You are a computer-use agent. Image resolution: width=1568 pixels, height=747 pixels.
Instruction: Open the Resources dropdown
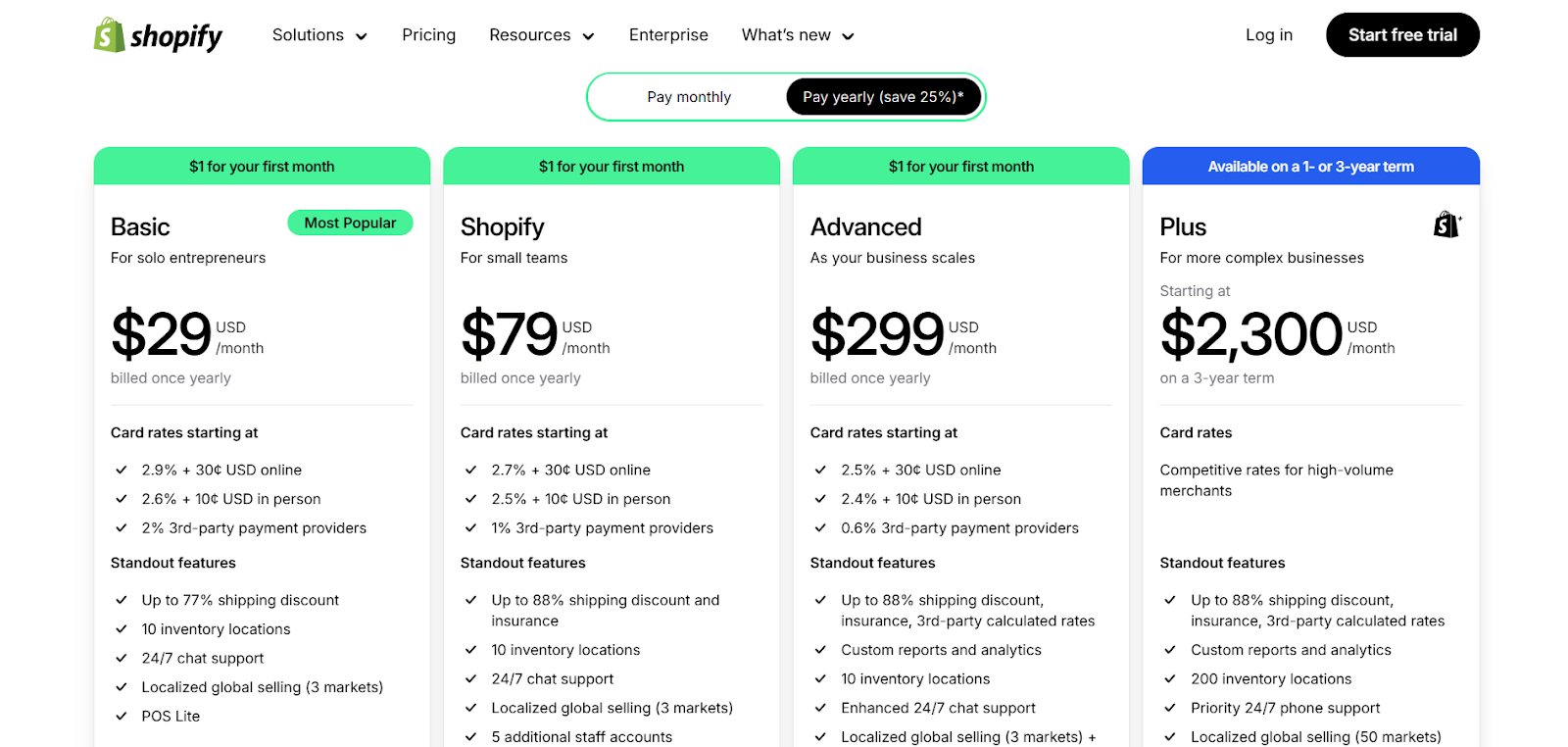[x=541, y=34]
